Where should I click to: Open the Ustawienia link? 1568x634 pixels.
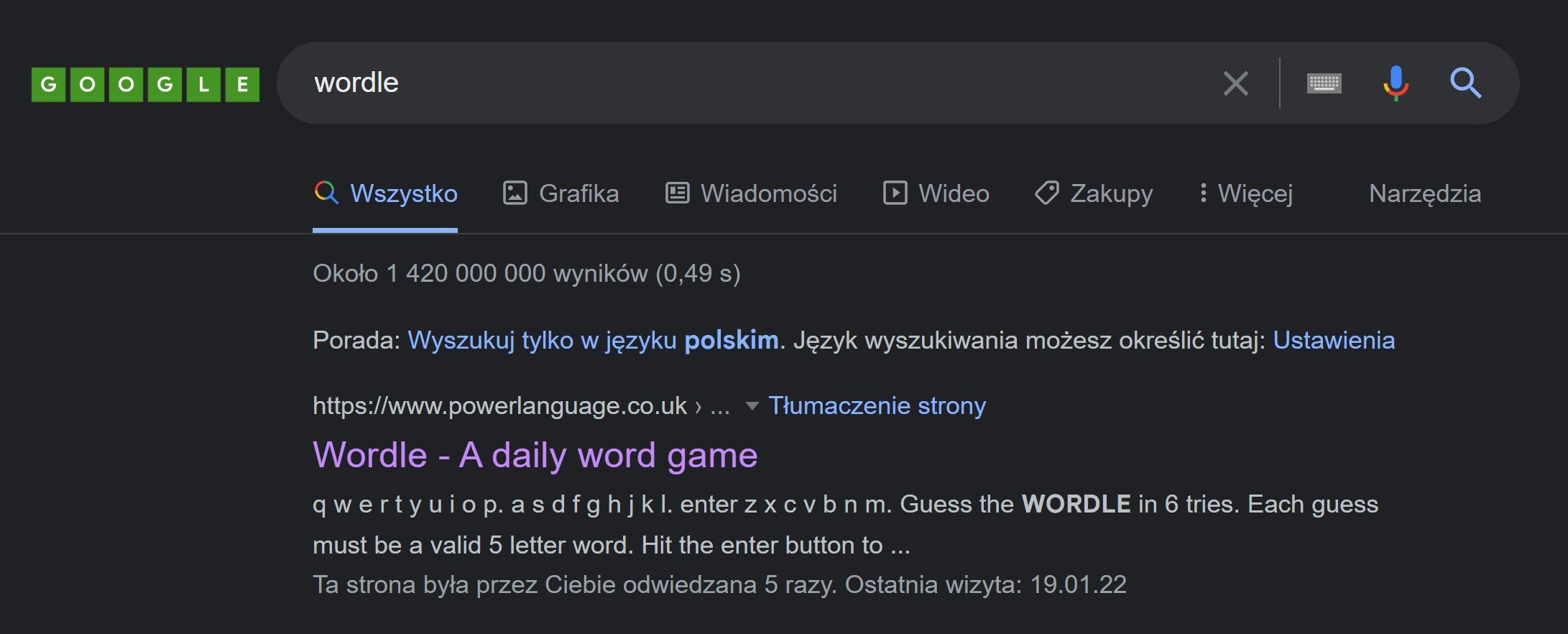click(1334, 340)
